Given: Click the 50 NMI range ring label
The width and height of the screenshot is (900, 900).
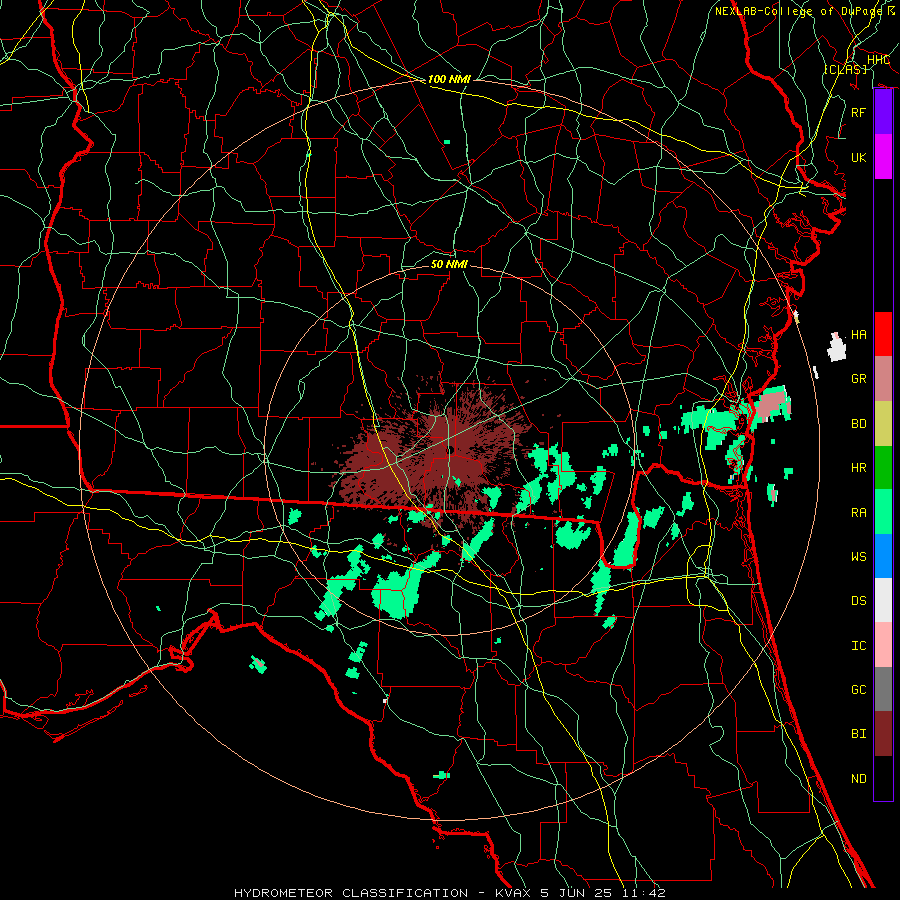Looking at the screenshot, I should coord(449,264).
